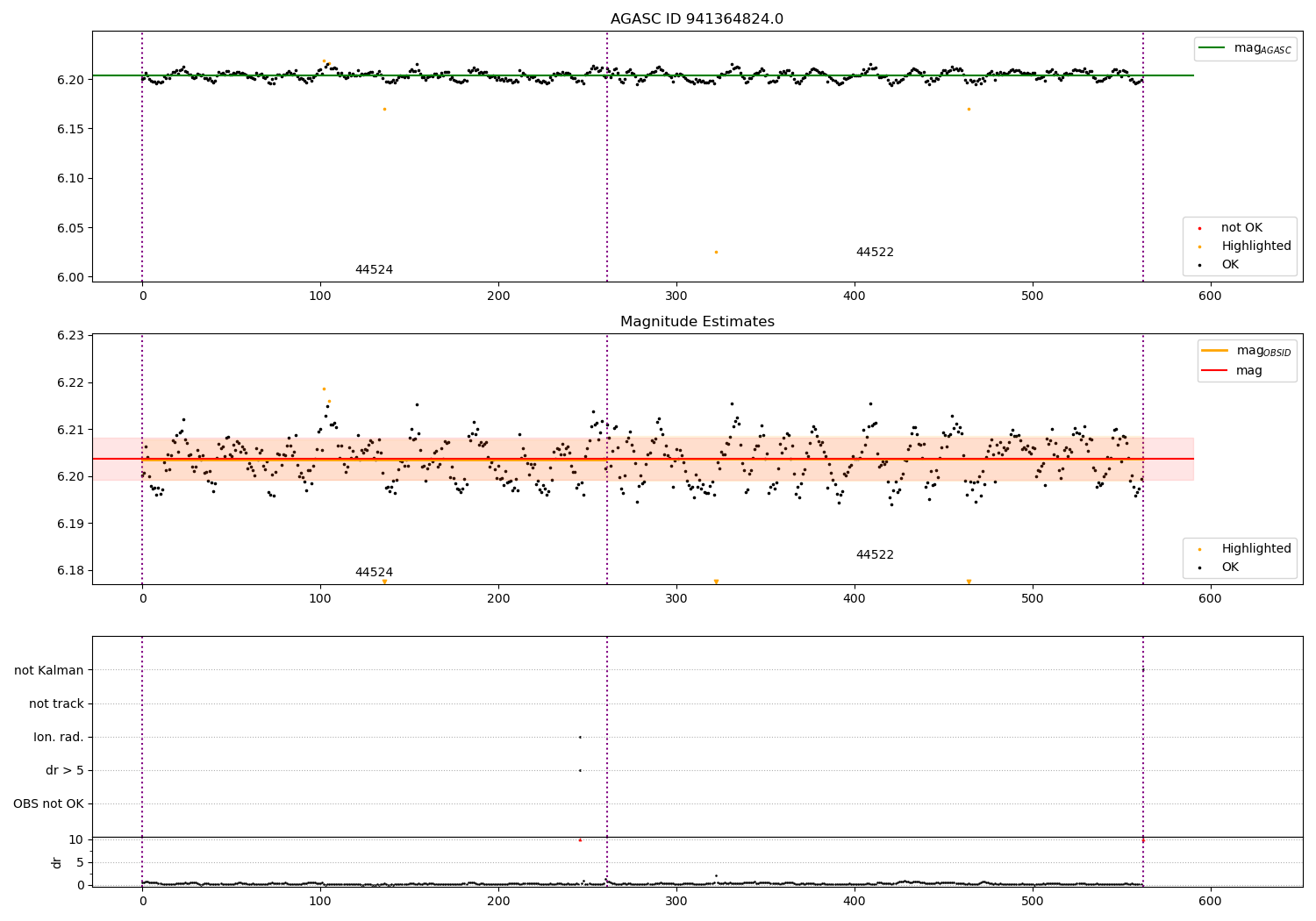This screenshot has height=921, width=1316.
Task: Click the 6.19 y-axis tick label
Action: coord(70,524)
